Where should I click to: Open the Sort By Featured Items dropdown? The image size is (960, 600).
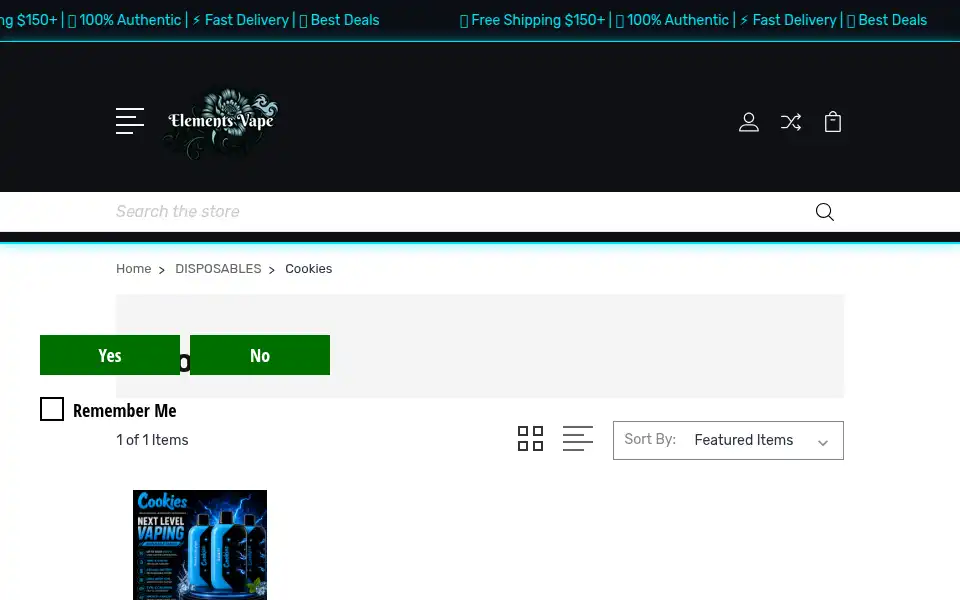(x=728, y=440)
